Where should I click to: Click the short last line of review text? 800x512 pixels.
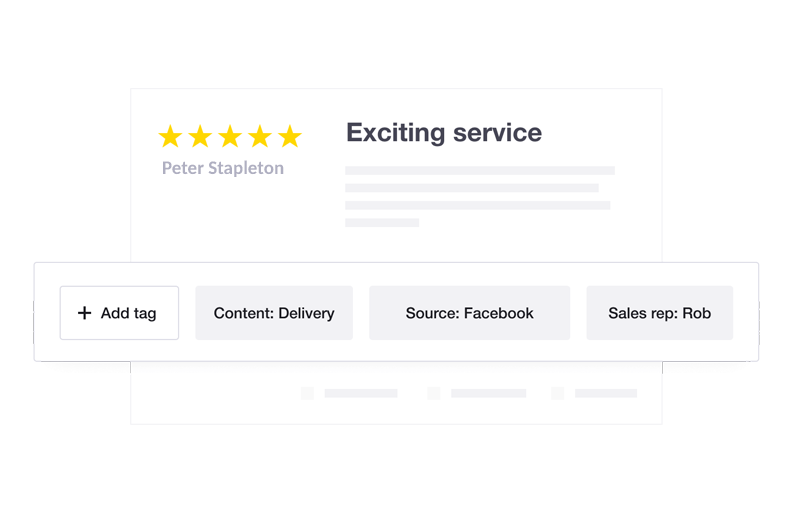[382, 222]
